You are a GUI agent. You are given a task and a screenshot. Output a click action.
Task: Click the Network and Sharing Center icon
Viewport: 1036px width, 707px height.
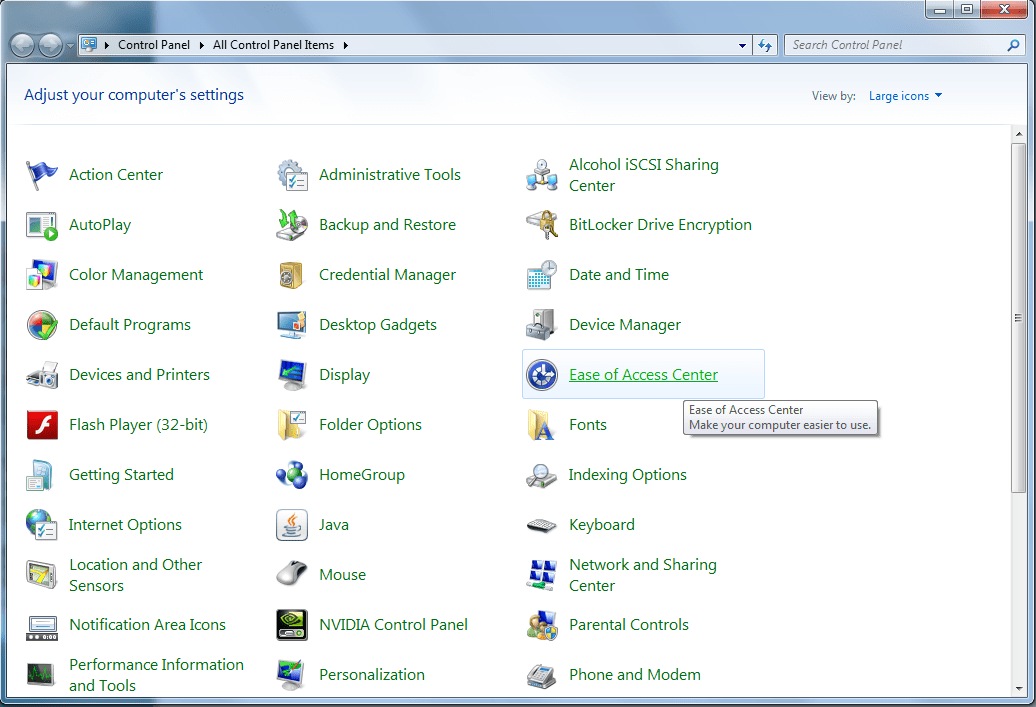point(542,575)
